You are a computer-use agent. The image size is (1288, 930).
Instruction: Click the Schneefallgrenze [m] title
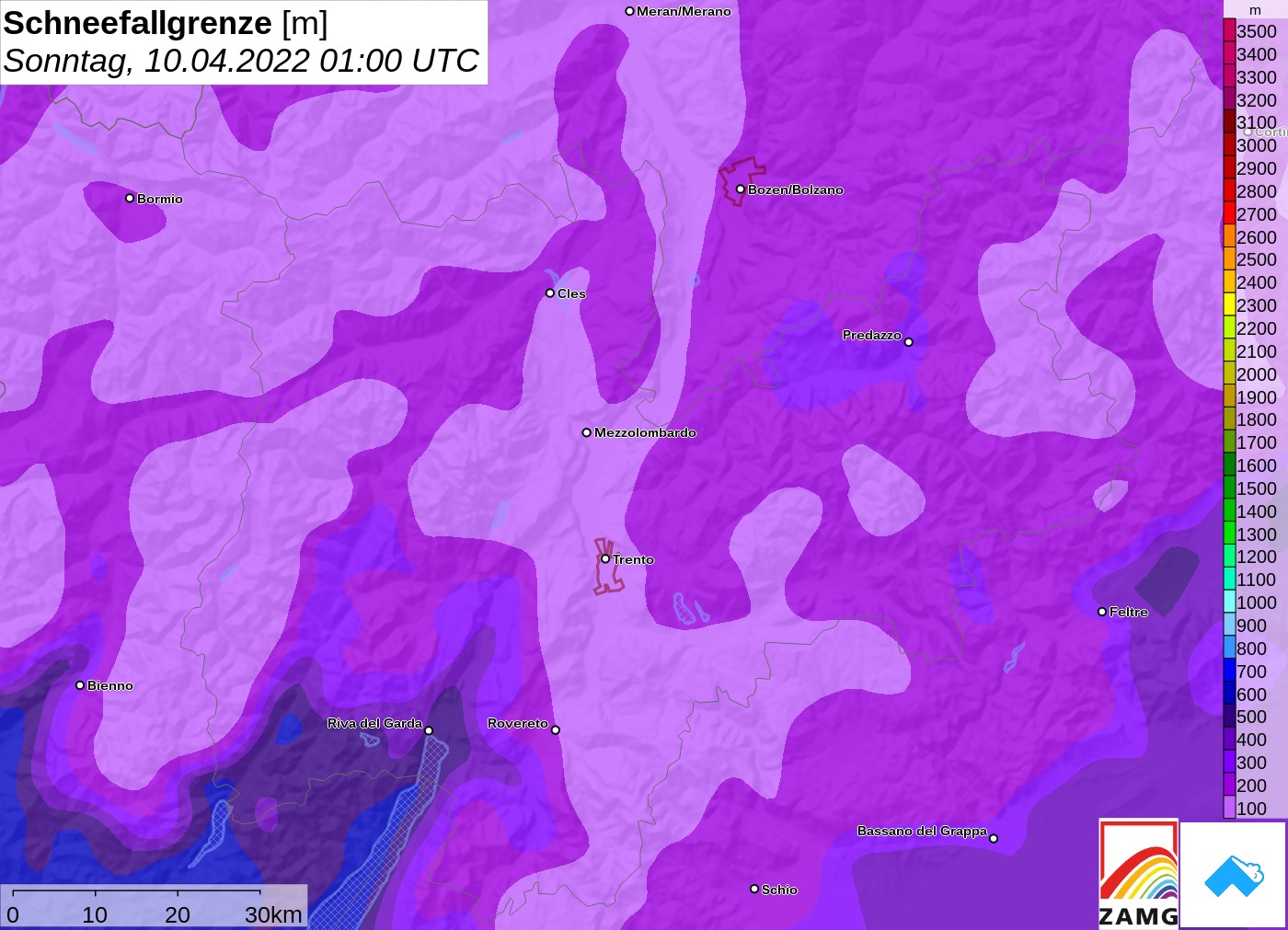click(166, 23)
